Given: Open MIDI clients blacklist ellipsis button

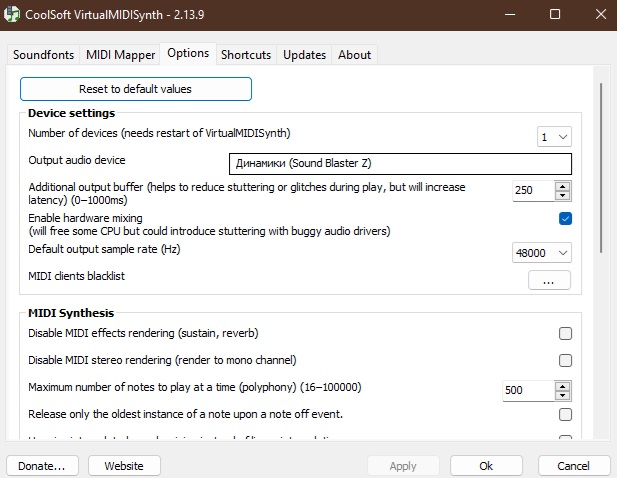Looking at the screenshot, I should tap(549, 280).
